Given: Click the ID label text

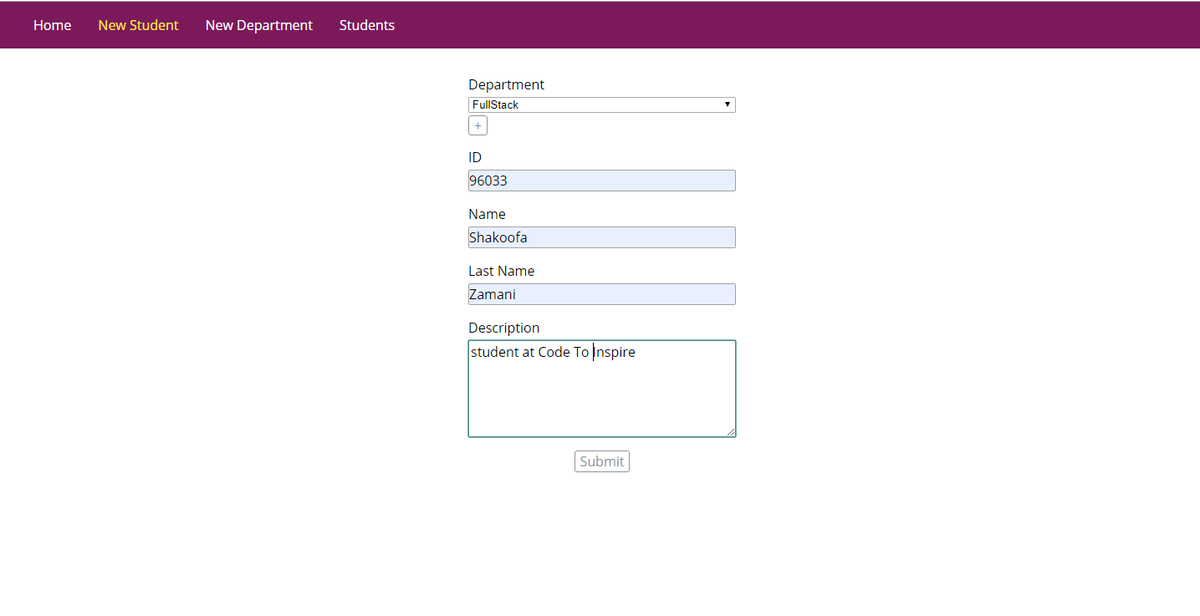Looking at the screenshot, I should [475, 158].
